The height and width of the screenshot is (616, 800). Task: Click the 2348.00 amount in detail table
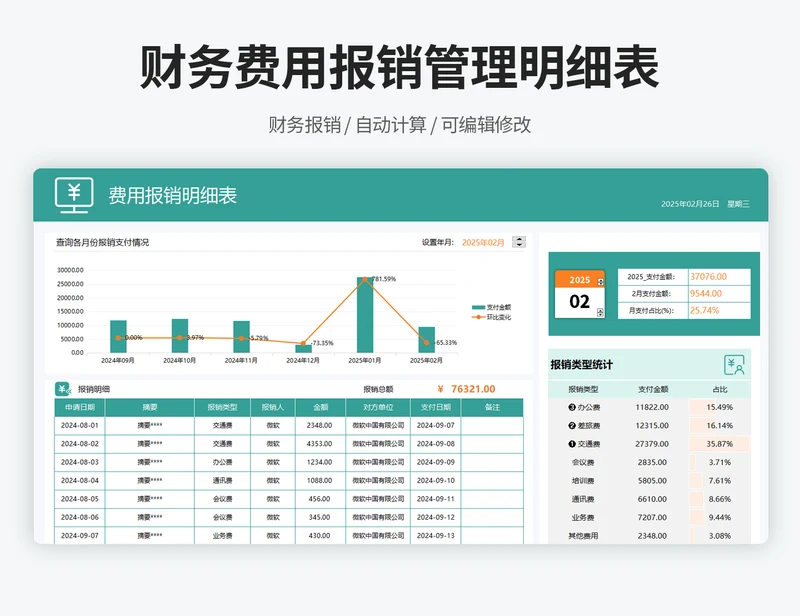[319, 425]
